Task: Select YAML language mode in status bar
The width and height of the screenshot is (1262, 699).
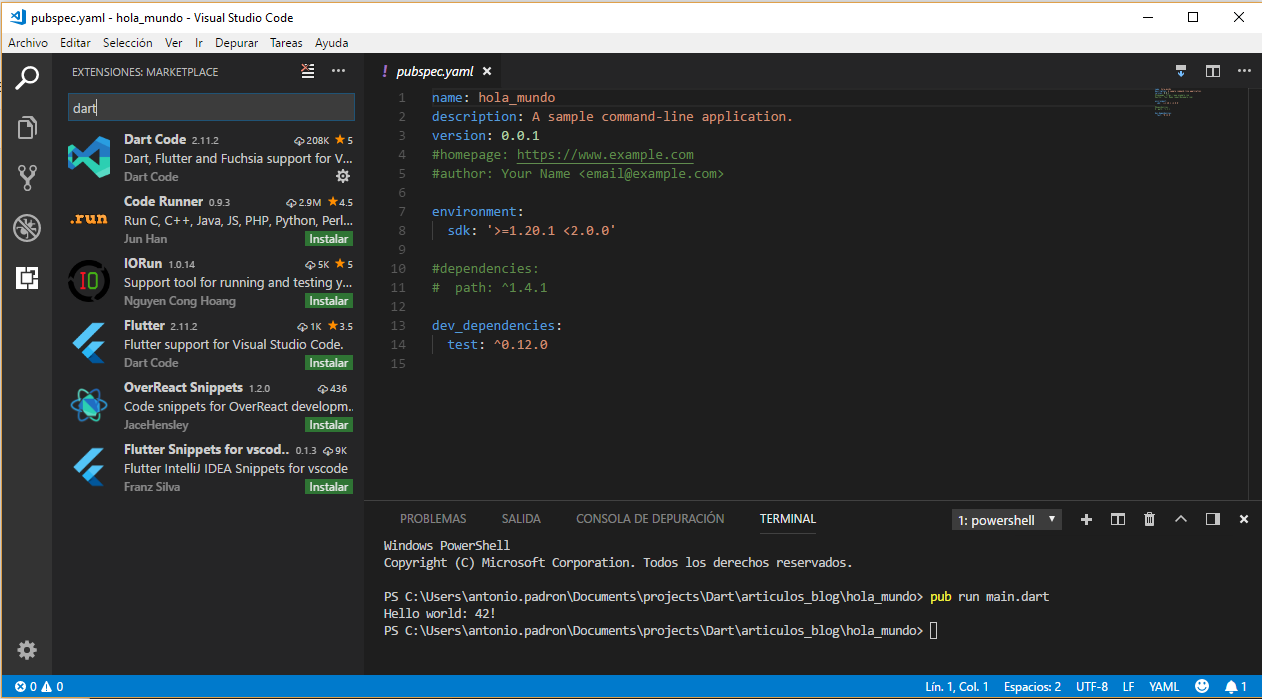Action: coord(1164,687)
